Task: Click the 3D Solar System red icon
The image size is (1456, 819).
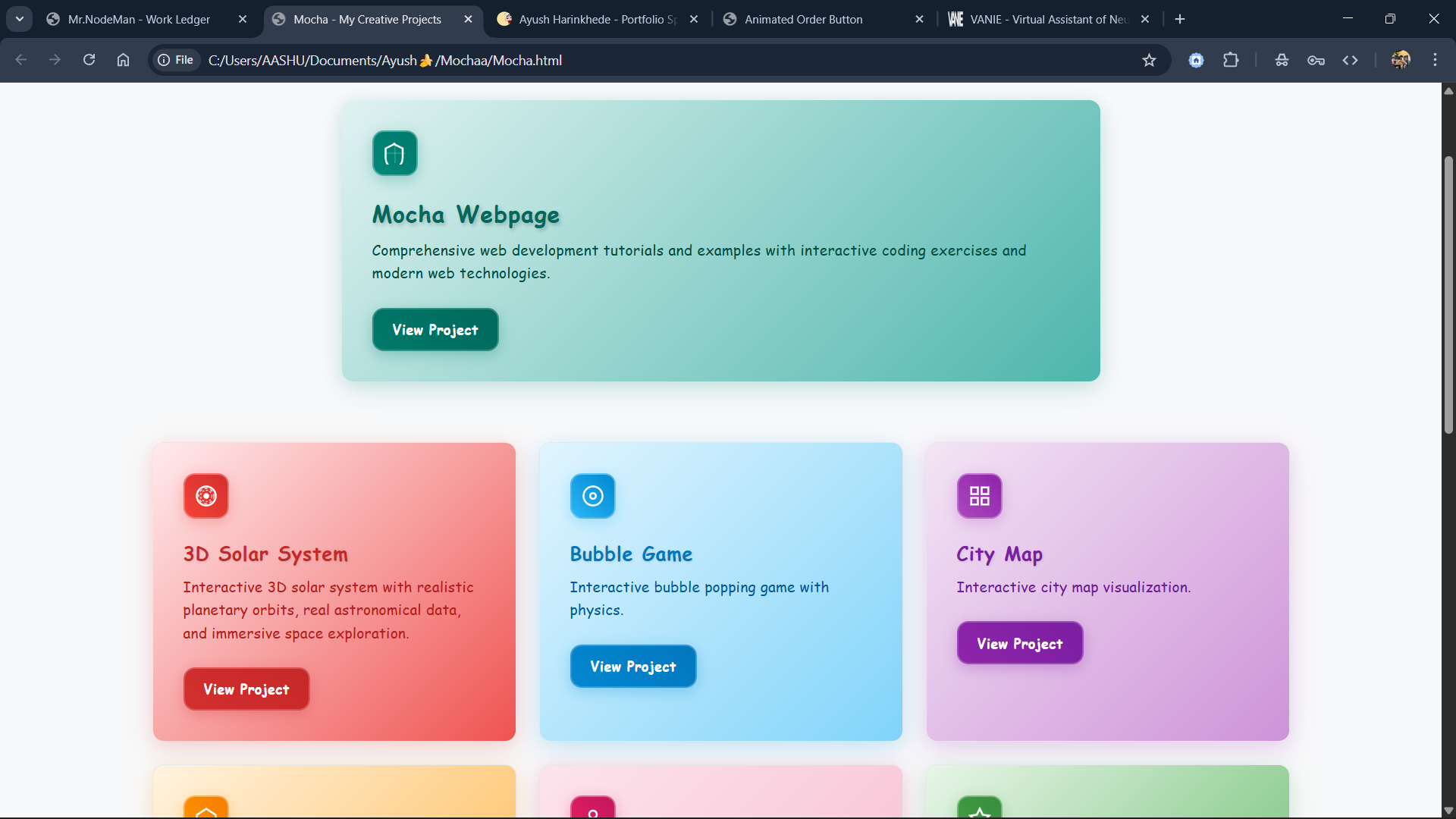Action: 206,496
